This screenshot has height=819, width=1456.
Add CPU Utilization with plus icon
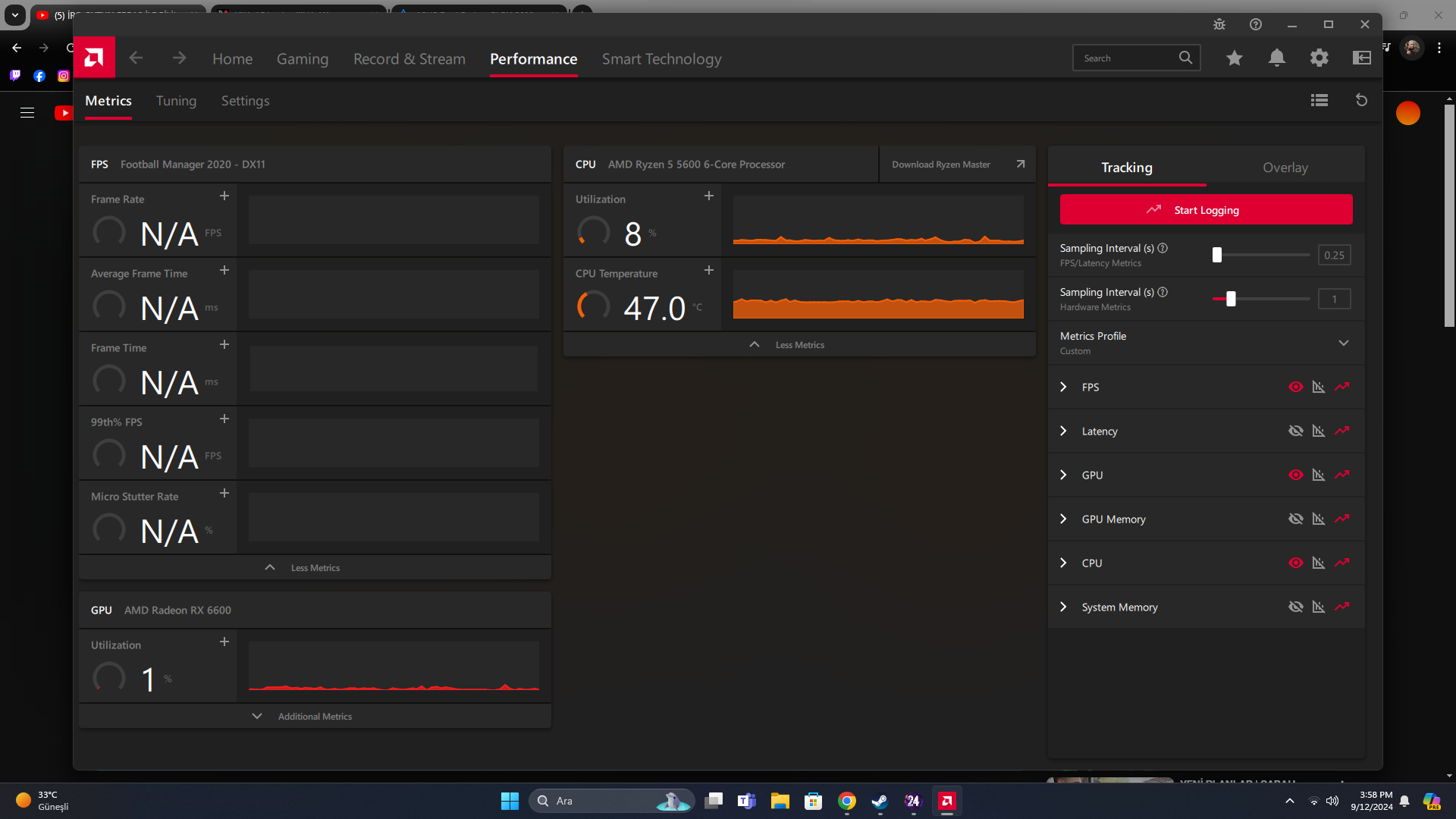[709, 196]
